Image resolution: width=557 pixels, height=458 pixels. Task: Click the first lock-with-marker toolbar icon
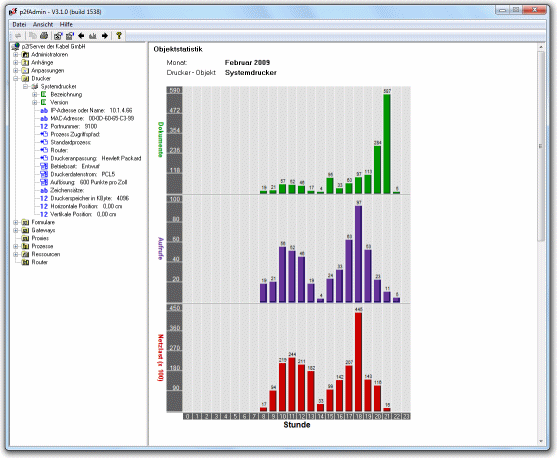pos(58,36)
